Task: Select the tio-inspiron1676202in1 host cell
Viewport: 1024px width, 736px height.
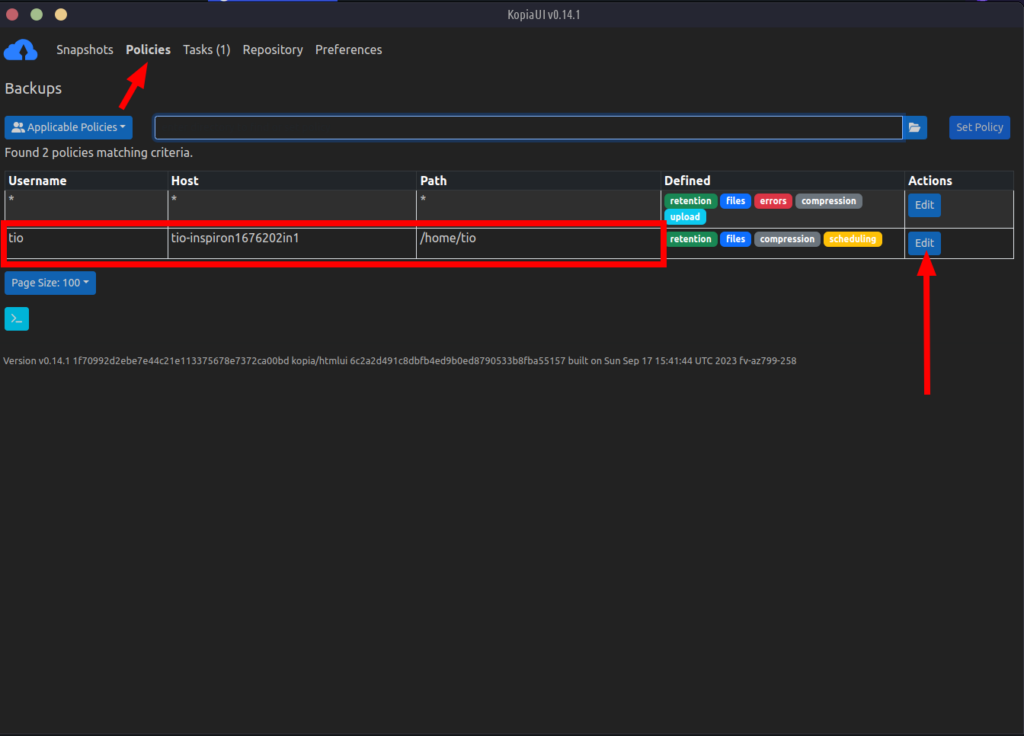Action: coord(292,243)
